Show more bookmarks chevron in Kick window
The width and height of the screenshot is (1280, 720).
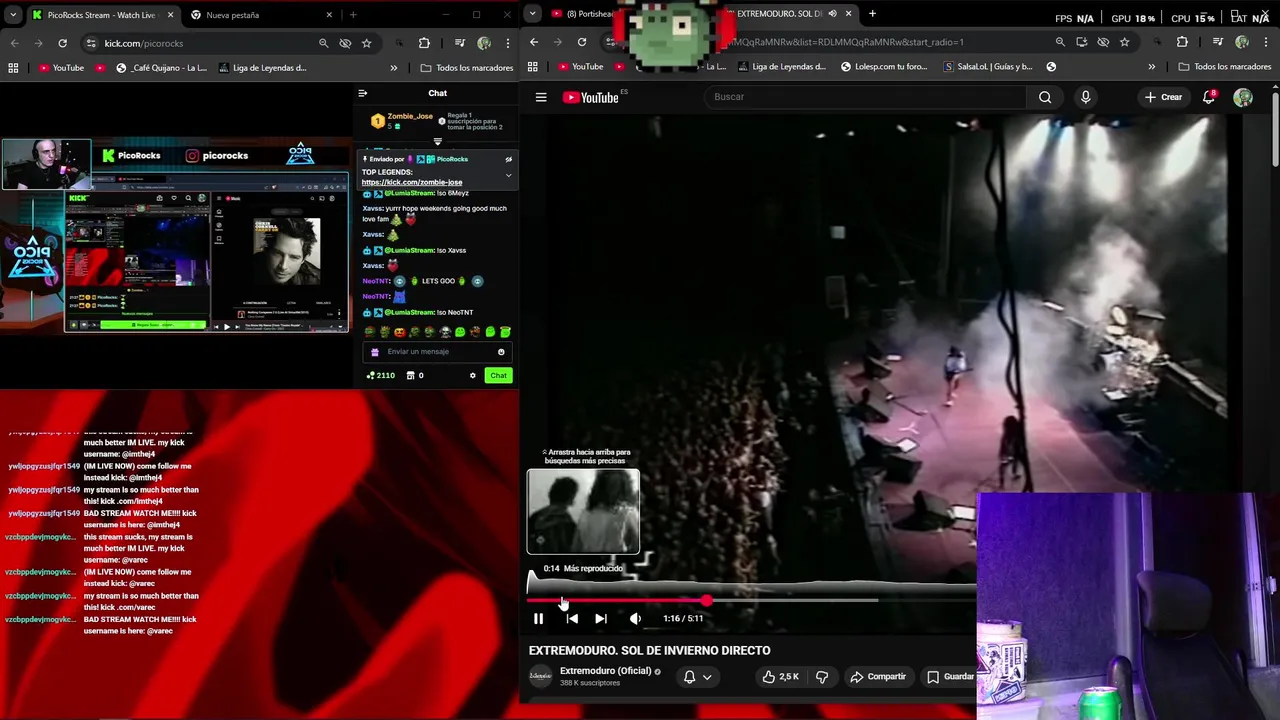pyautogui.click(x=393, y=68)
